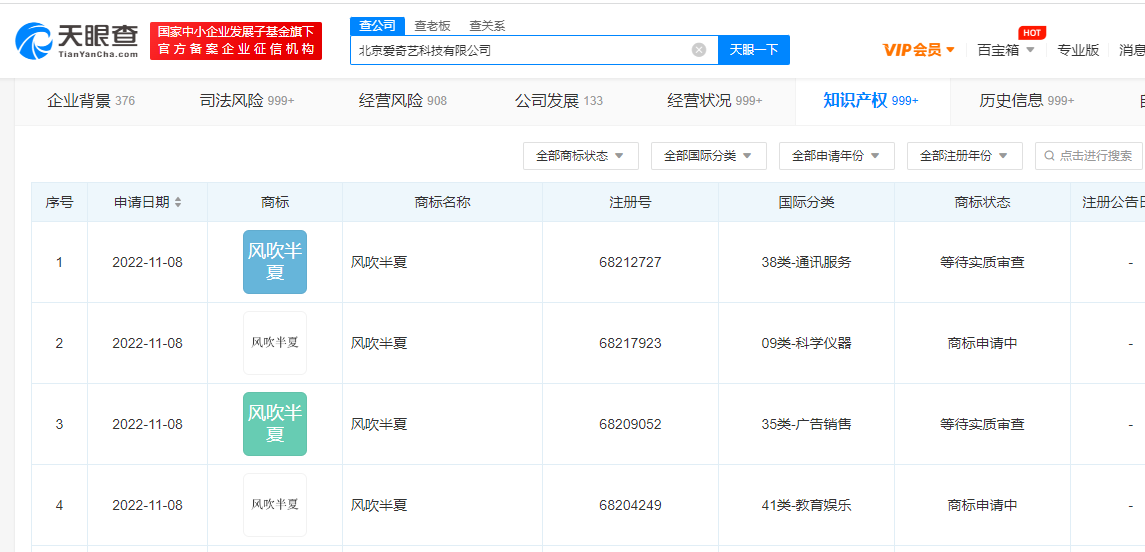Open the 全部国际分类 dropdown

708,156
